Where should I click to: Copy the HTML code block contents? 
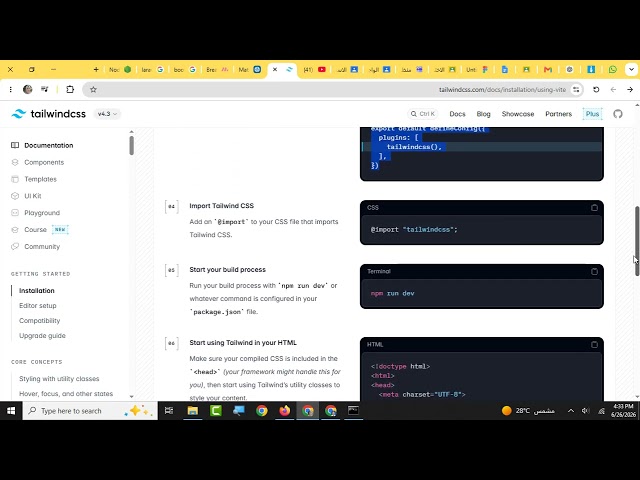594,344
